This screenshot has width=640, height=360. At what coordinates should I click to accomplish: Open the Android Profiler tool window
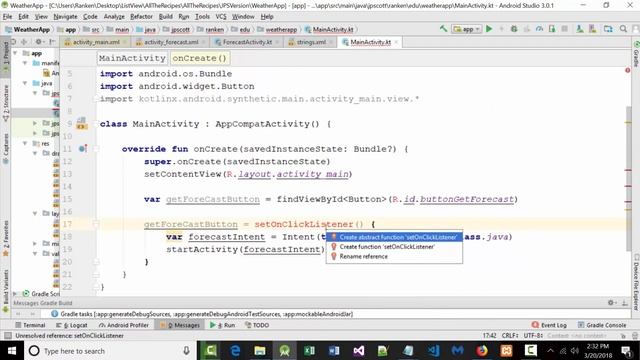point(124,325)
